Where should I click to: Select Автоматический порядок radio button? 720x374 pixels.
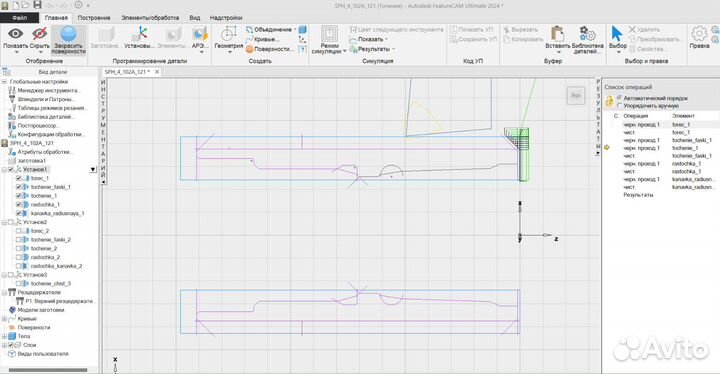(619, 98)
